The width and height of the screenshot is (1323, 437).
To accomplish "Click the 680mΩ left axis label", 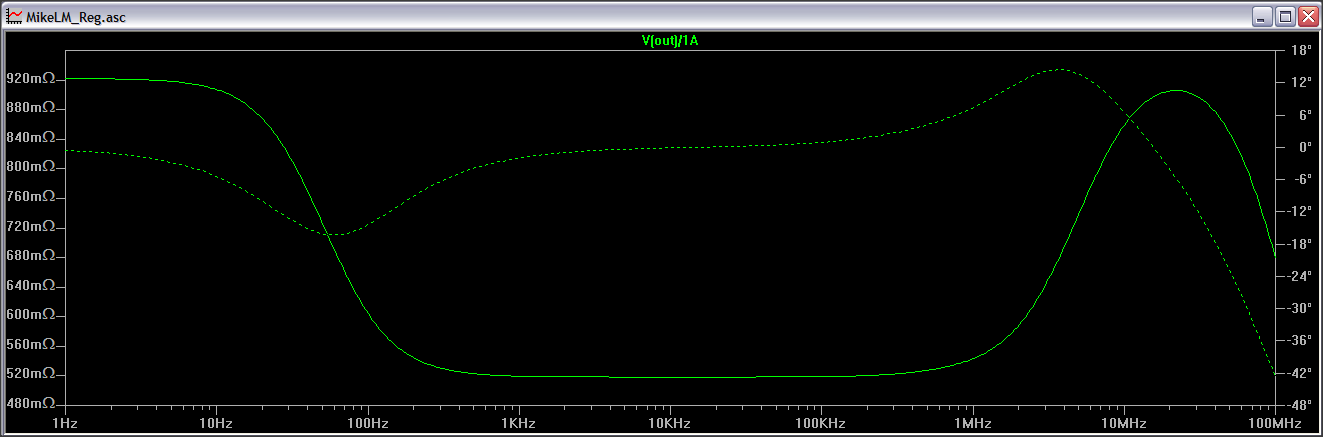I will [x=29, y=256].
